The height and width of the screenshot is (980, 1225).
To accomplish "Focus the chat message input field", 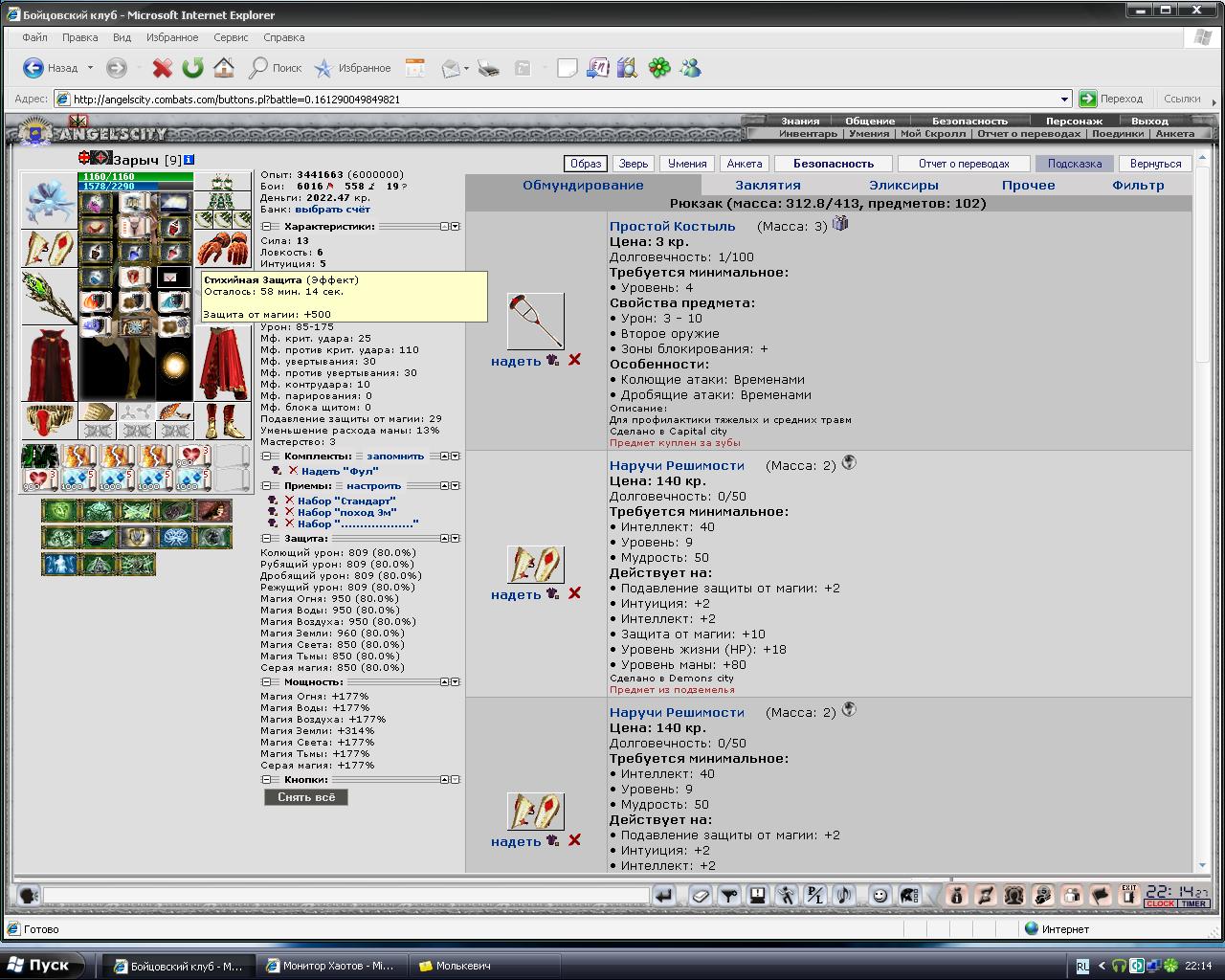I will [345, 896].
